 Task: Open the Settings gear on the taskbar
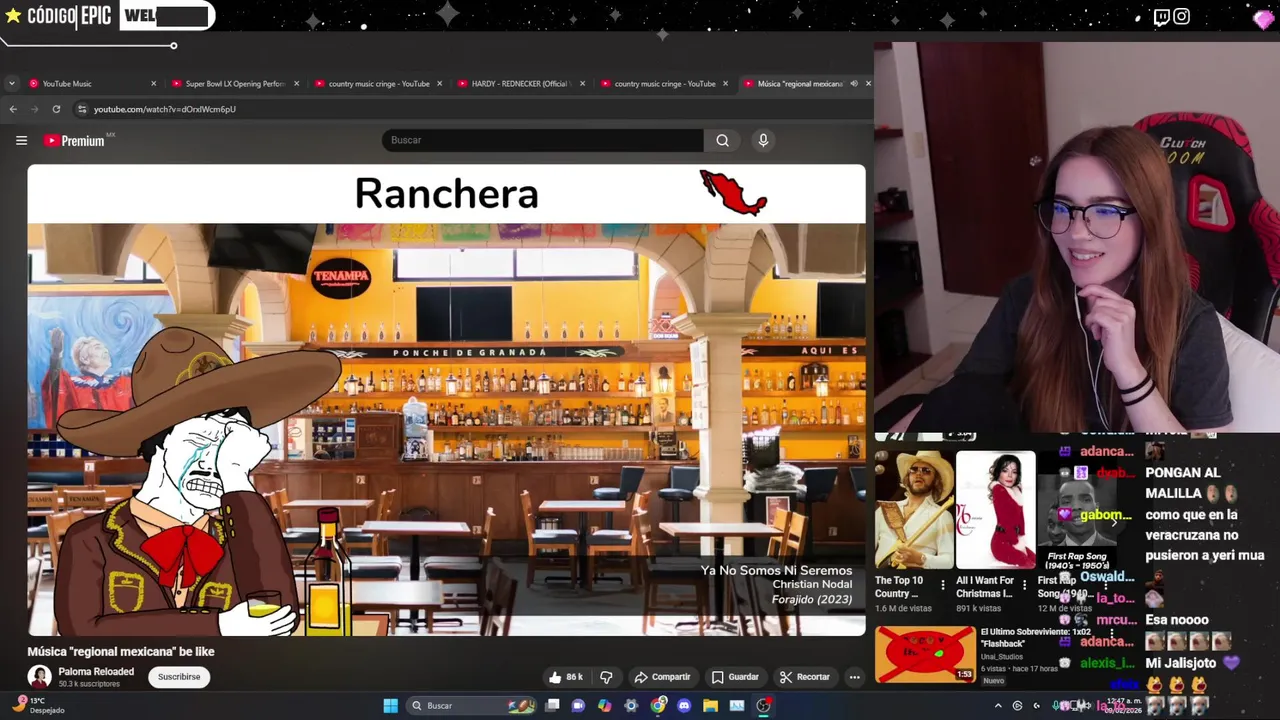pyautogui.click(x=631, y=706)
